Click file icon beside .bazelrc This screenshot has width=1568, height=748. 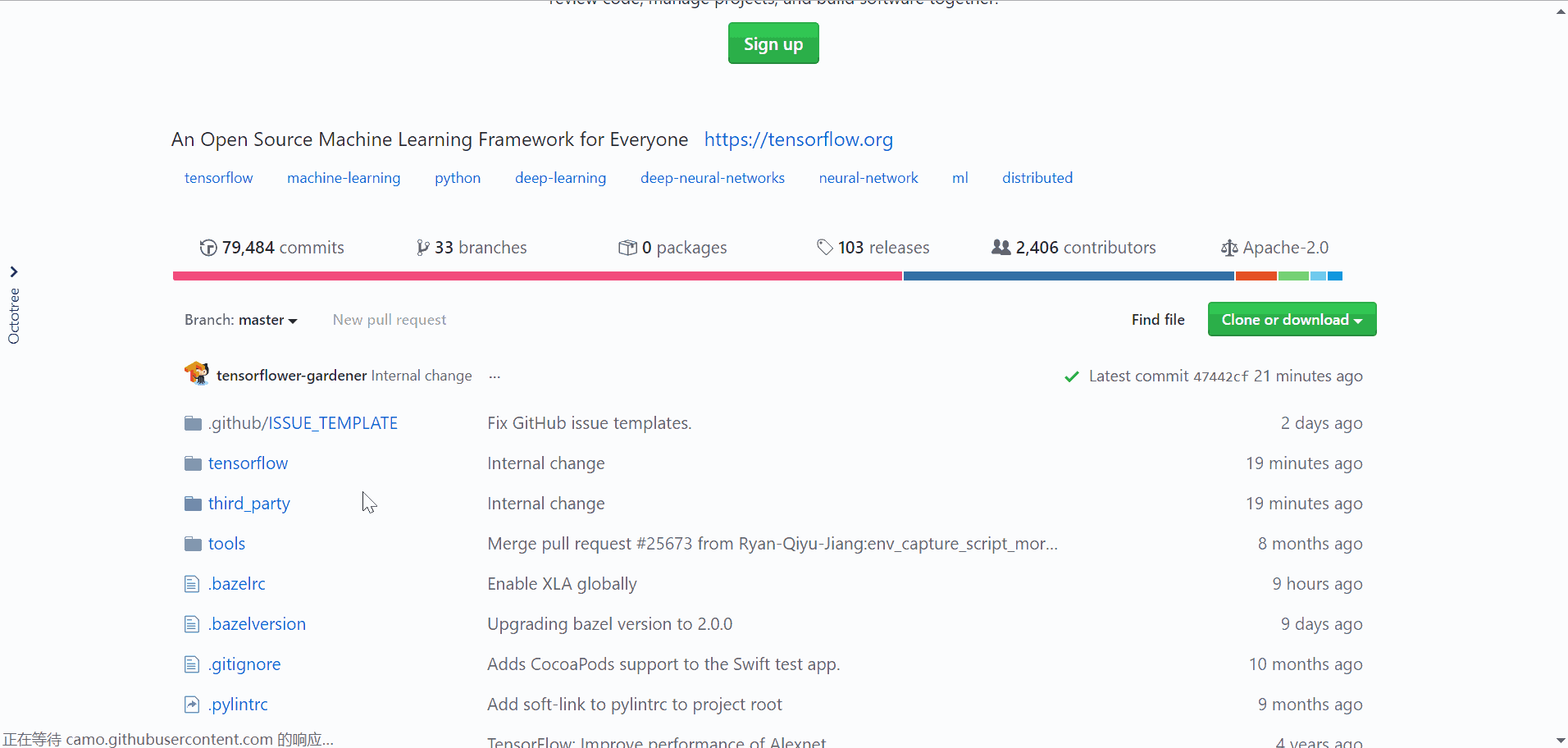point(192,584)
